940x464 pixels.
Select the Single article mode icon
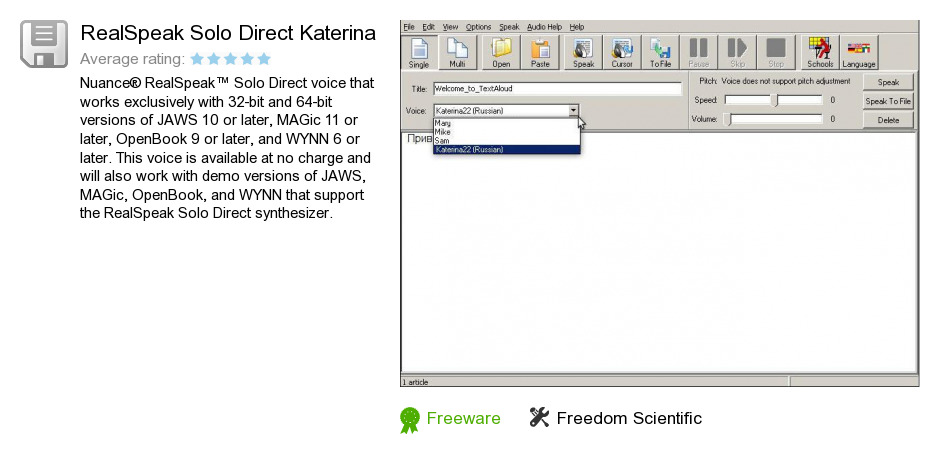419,52
